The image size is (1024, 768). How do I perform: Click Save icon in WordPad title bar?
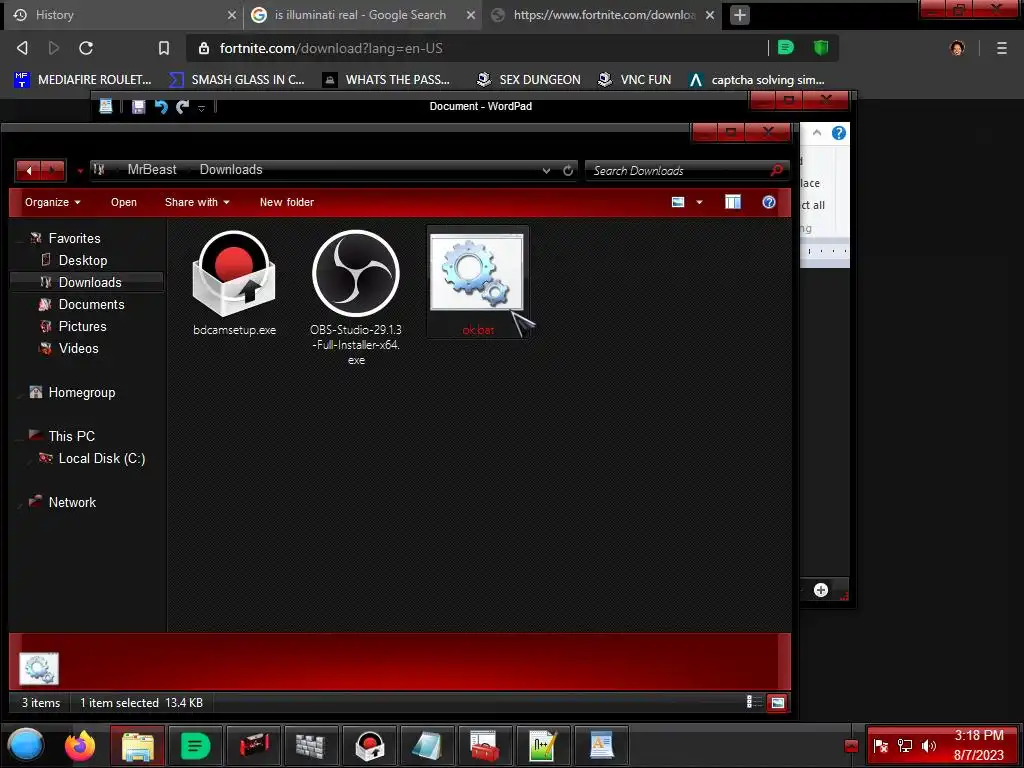[138, 106]
